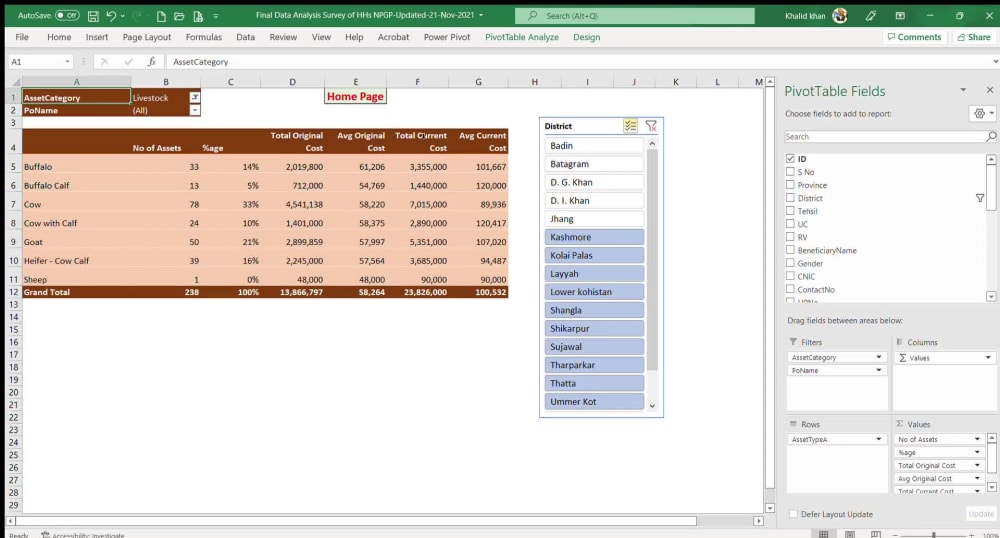Click the Ribbon Display Options icon

tap(900, 16)
